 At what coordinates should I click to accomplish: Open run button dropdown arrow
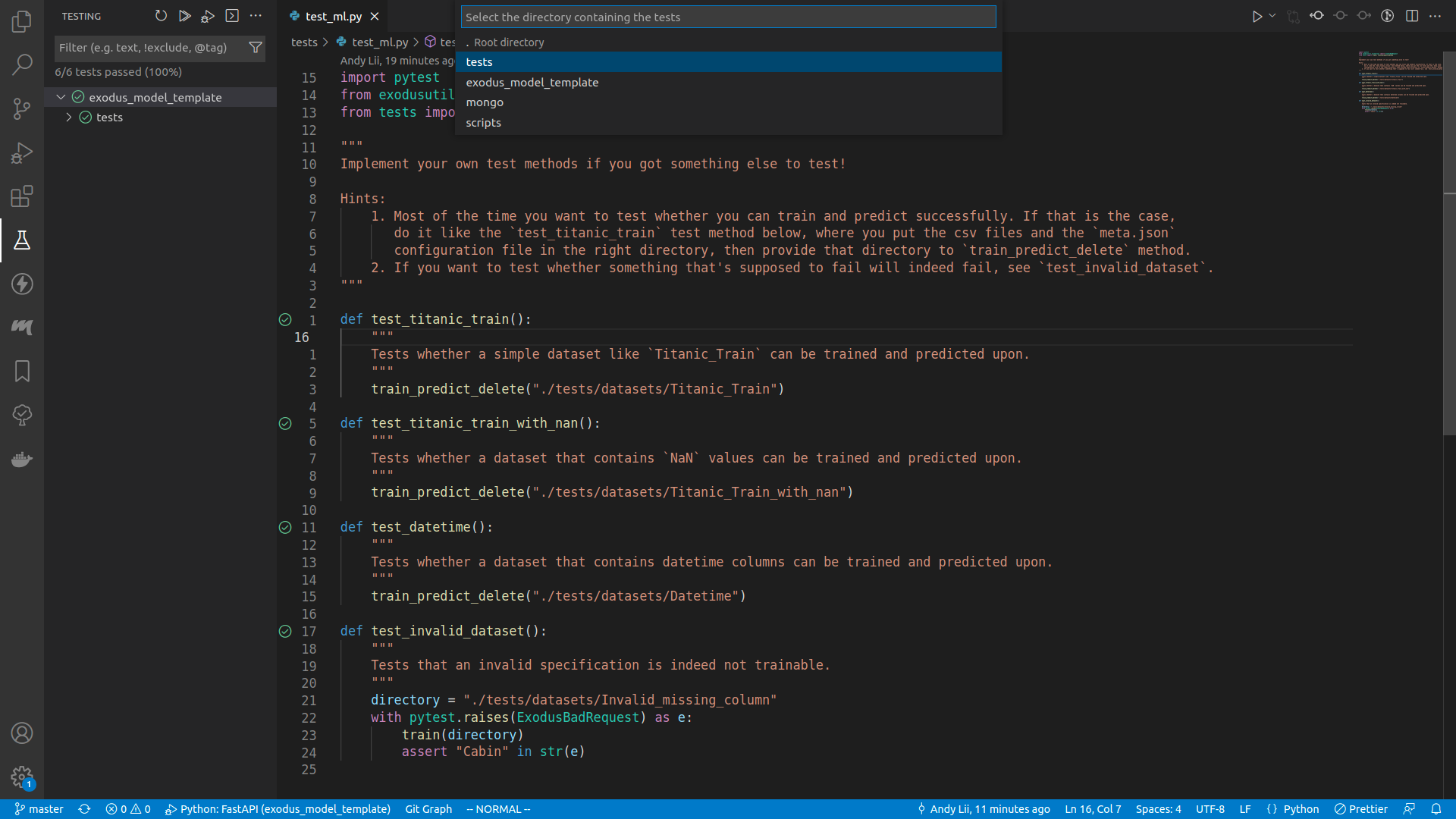coord(1272,16)
